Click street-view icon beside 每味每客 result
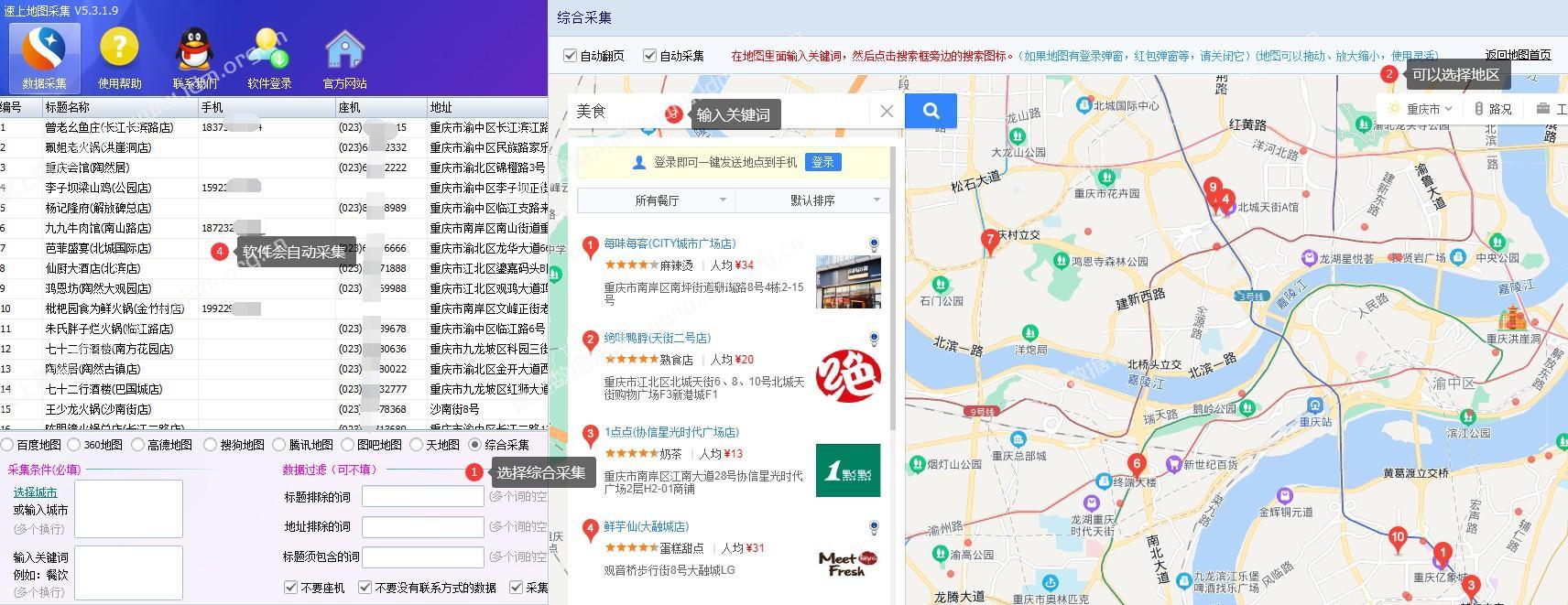Screen dimensions: 1568x605 [874, 244]
